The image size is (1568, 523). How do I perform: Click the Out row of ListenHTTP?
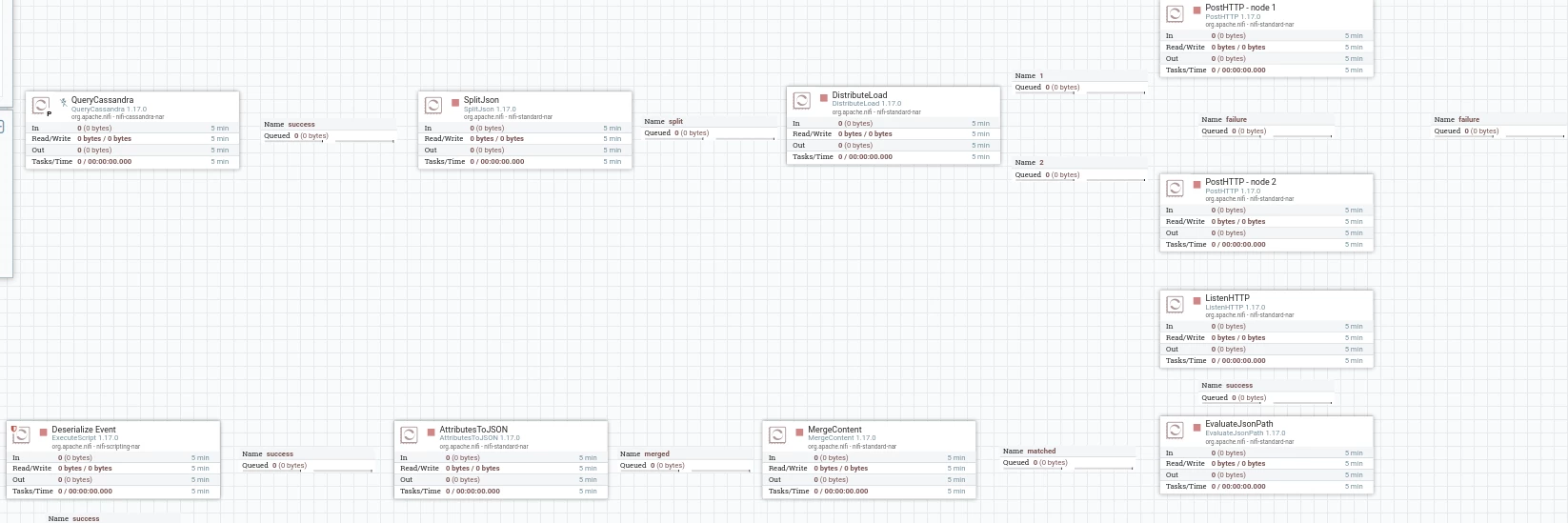coord(1266,350)
